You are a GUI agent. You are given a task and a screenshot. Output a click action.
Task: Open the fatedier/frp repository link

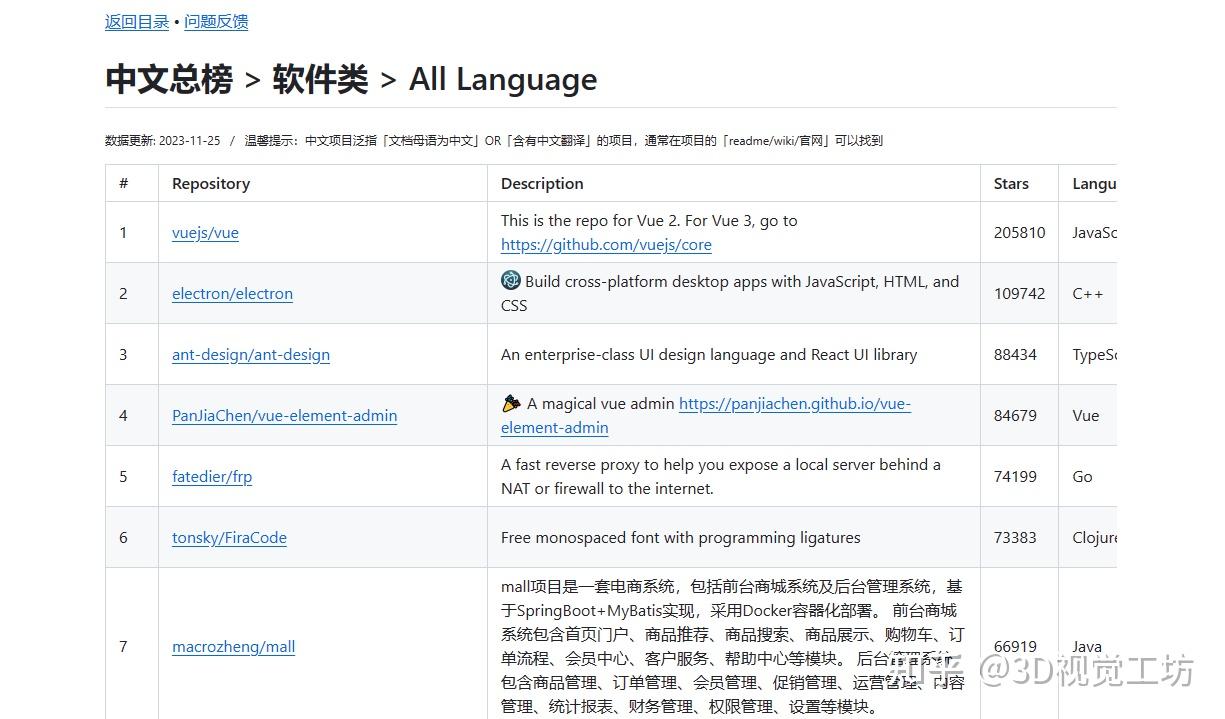click(212, 477)
